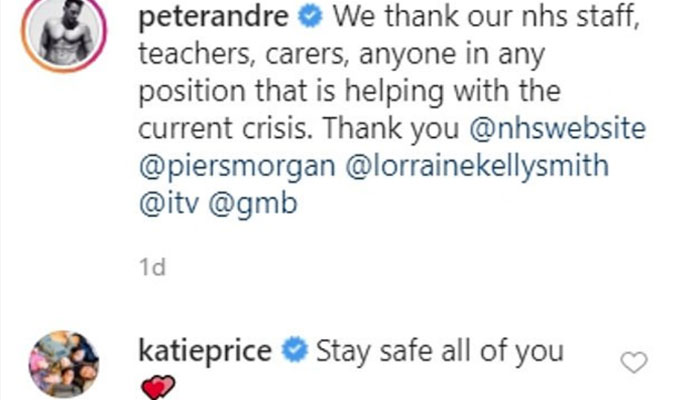Viewport: 700px width, 400px height.
Task: Click the verified badge beside katieprice
Action: 294,351
